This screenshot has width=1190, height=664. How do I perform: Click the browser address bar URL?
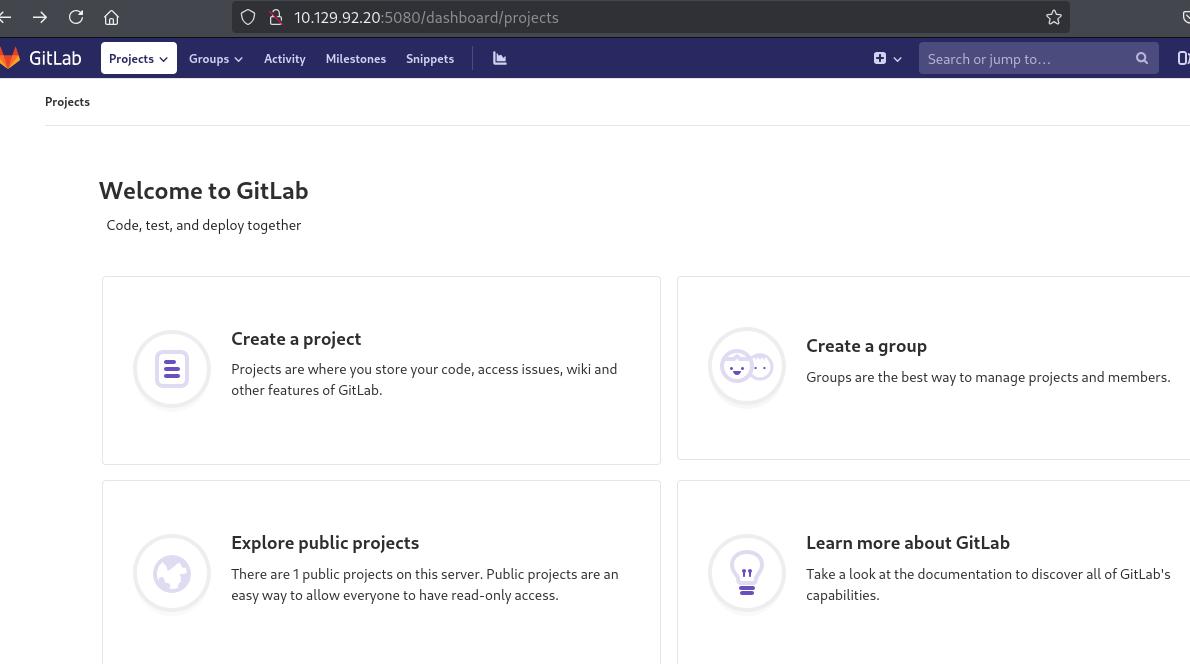pyautogui.click(x=426, y=17)
